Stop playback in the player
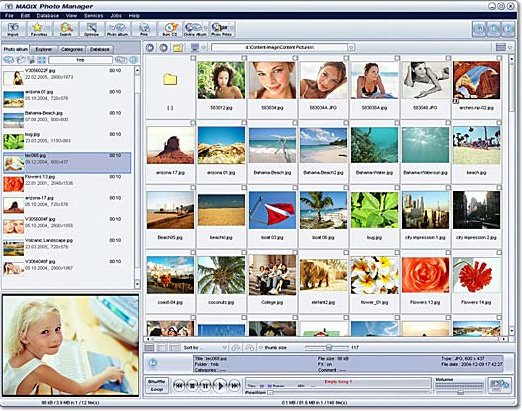The image size is (522, 411). coord(192,386)
